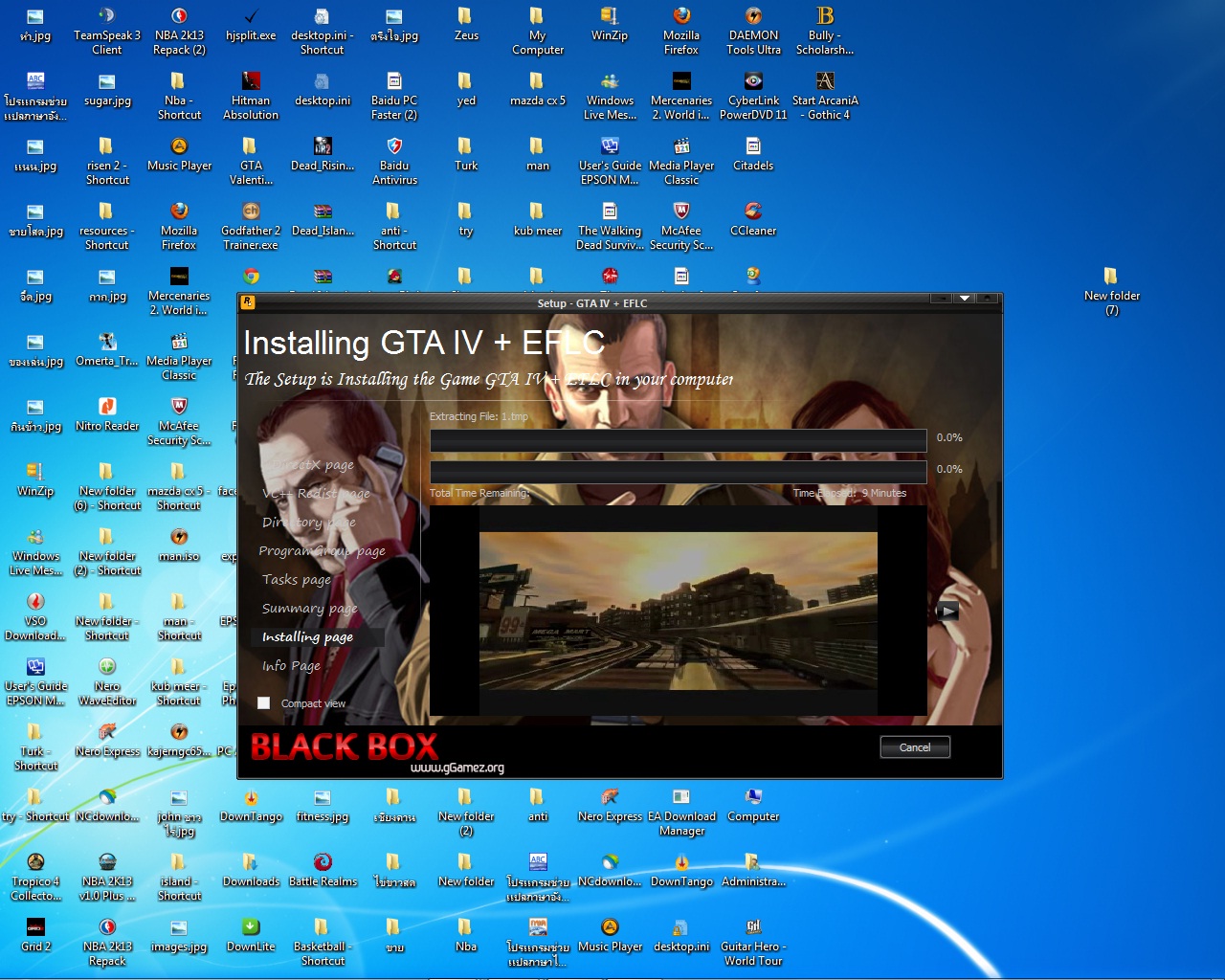Open the www.gGamez.org link
Screen dimensions: 1225x980
[x=457, y=768]
